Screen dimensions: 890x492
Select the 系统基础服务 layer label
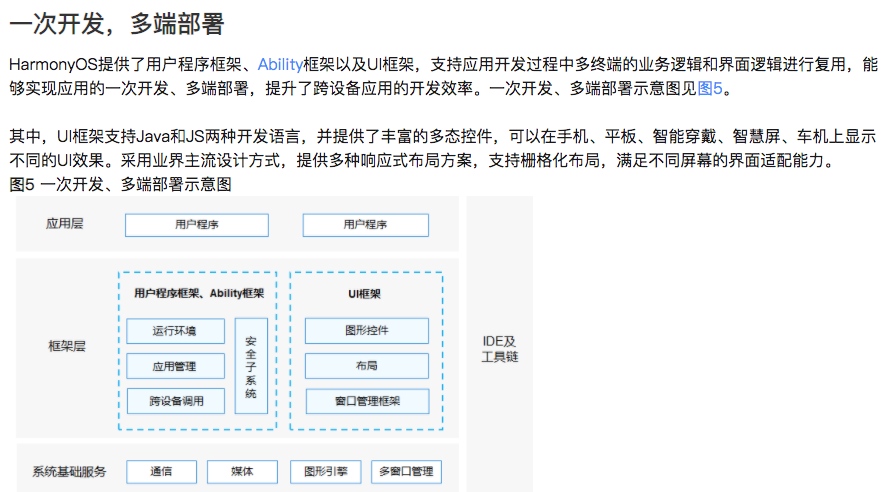click(69, 472)
